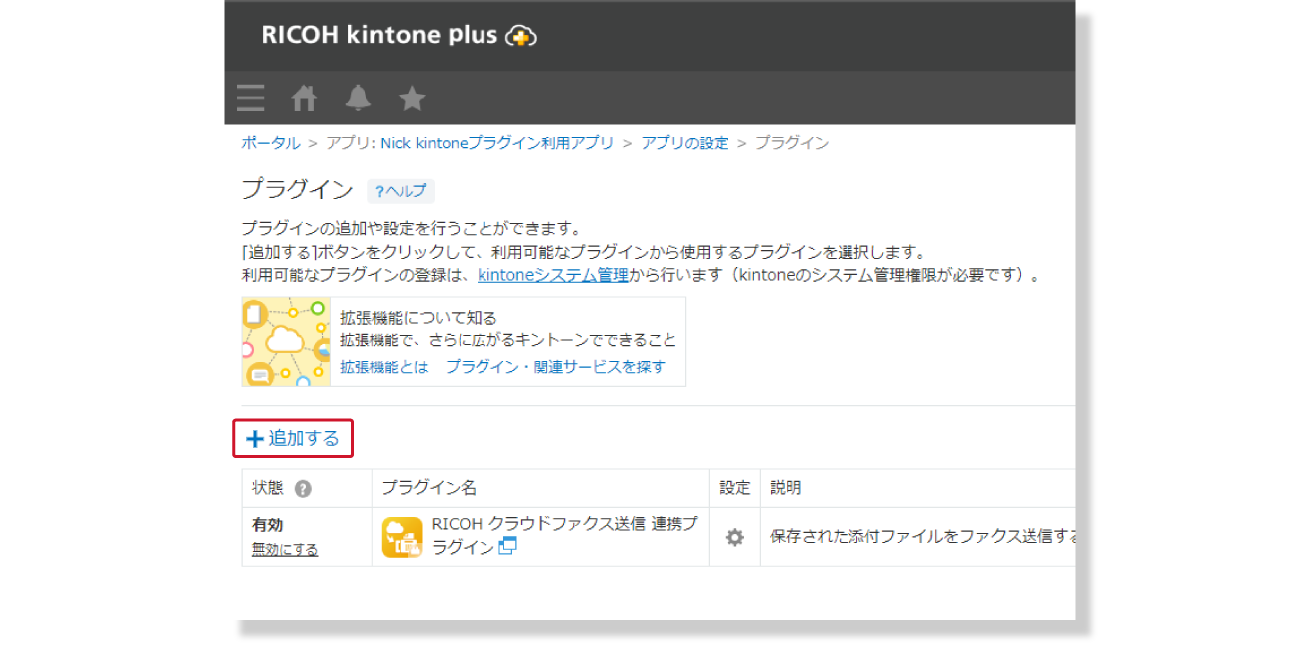Open the notifications bell
Viewport: 1300px width, 650px height.
coord(358,98)
